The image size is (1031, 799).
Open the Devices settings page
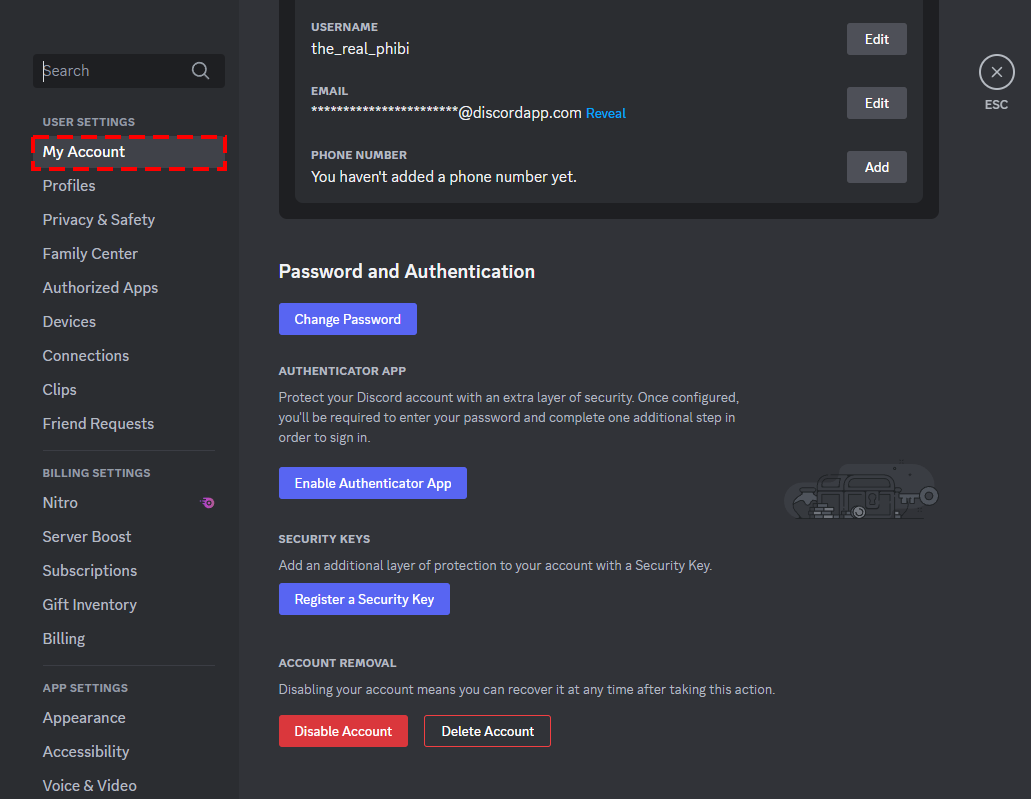(69, 321)
